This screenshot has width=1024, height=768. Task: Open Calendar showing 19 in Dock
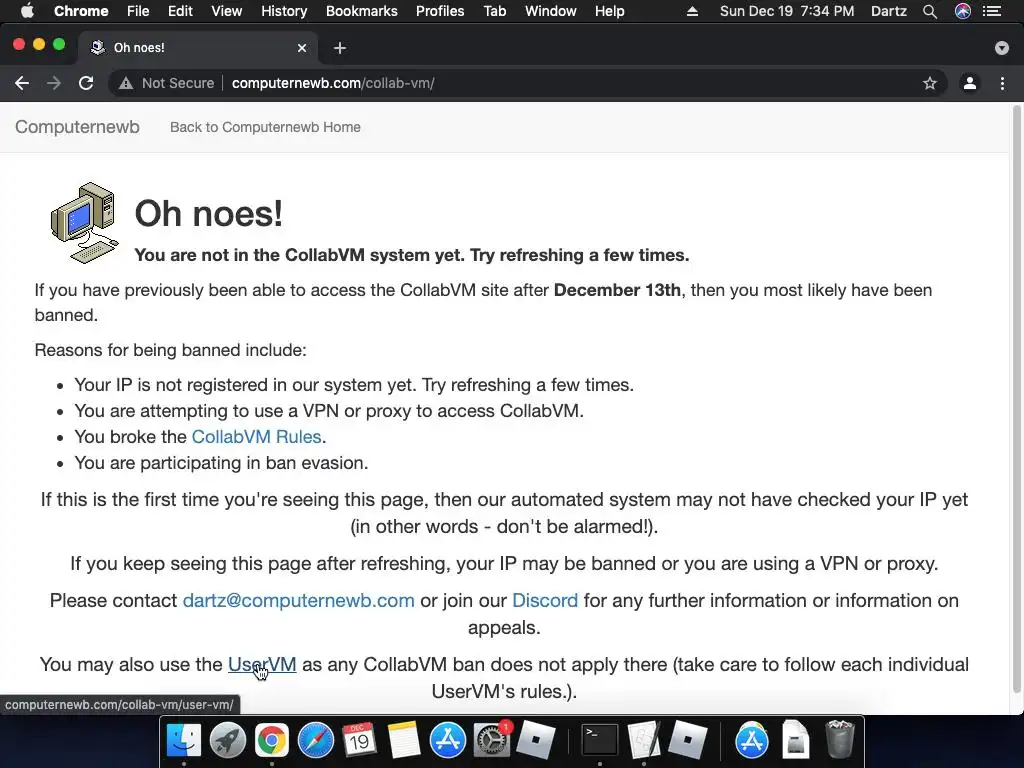coord(359,740)
